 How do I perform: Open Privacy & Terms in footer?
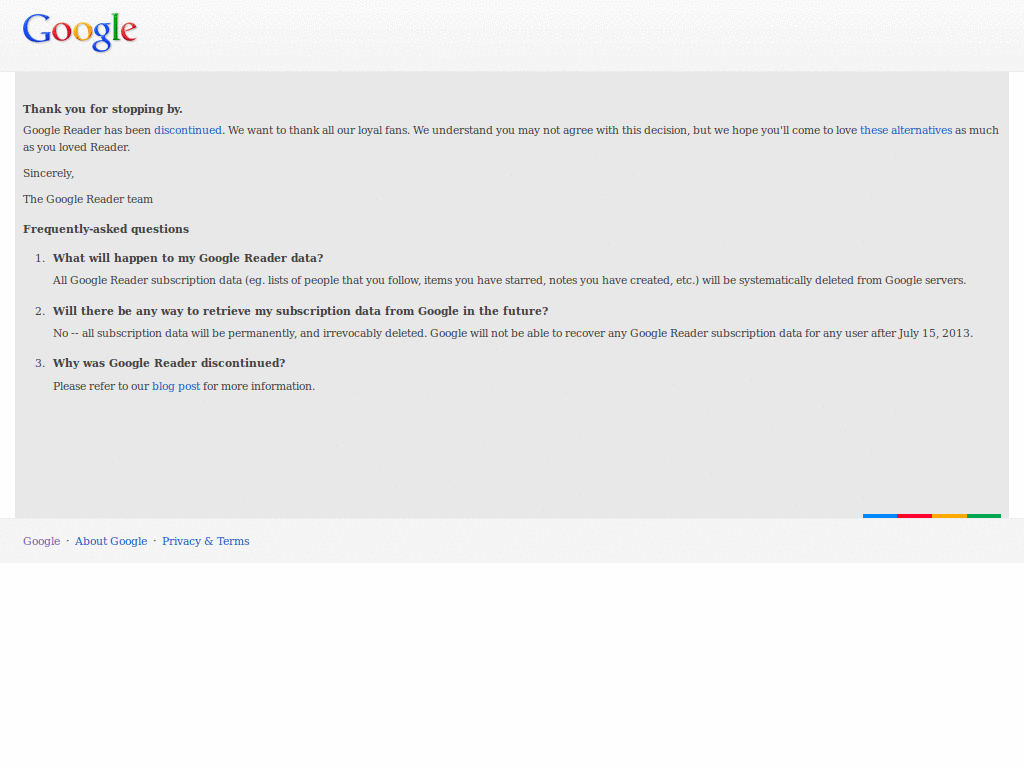pyautogui.click(x=206, y=541)
